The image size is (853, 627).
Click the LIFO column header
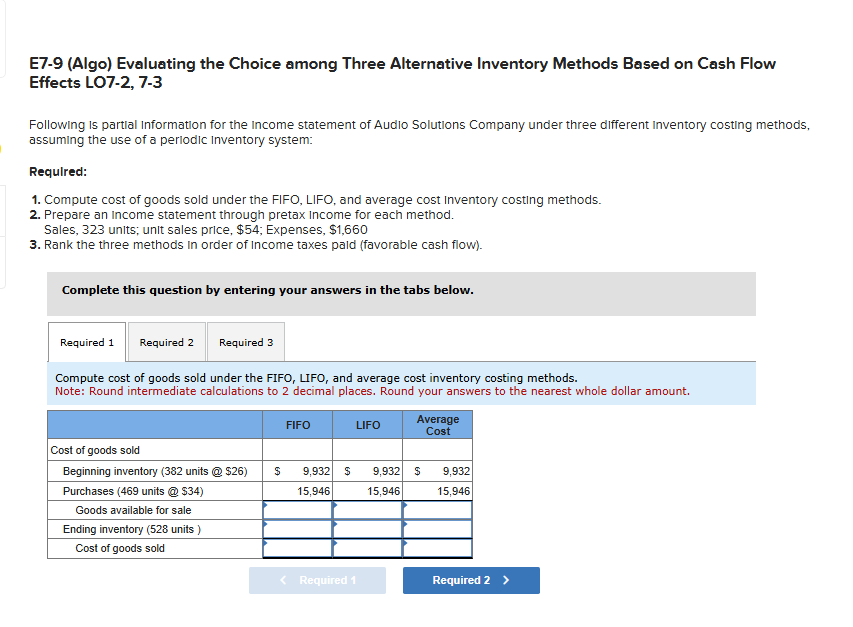[x=367, y=425]
